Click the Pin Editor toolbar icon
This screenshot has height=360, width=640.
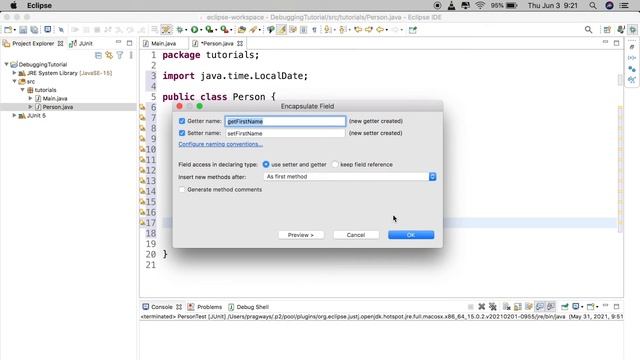(x=413, y=29)
